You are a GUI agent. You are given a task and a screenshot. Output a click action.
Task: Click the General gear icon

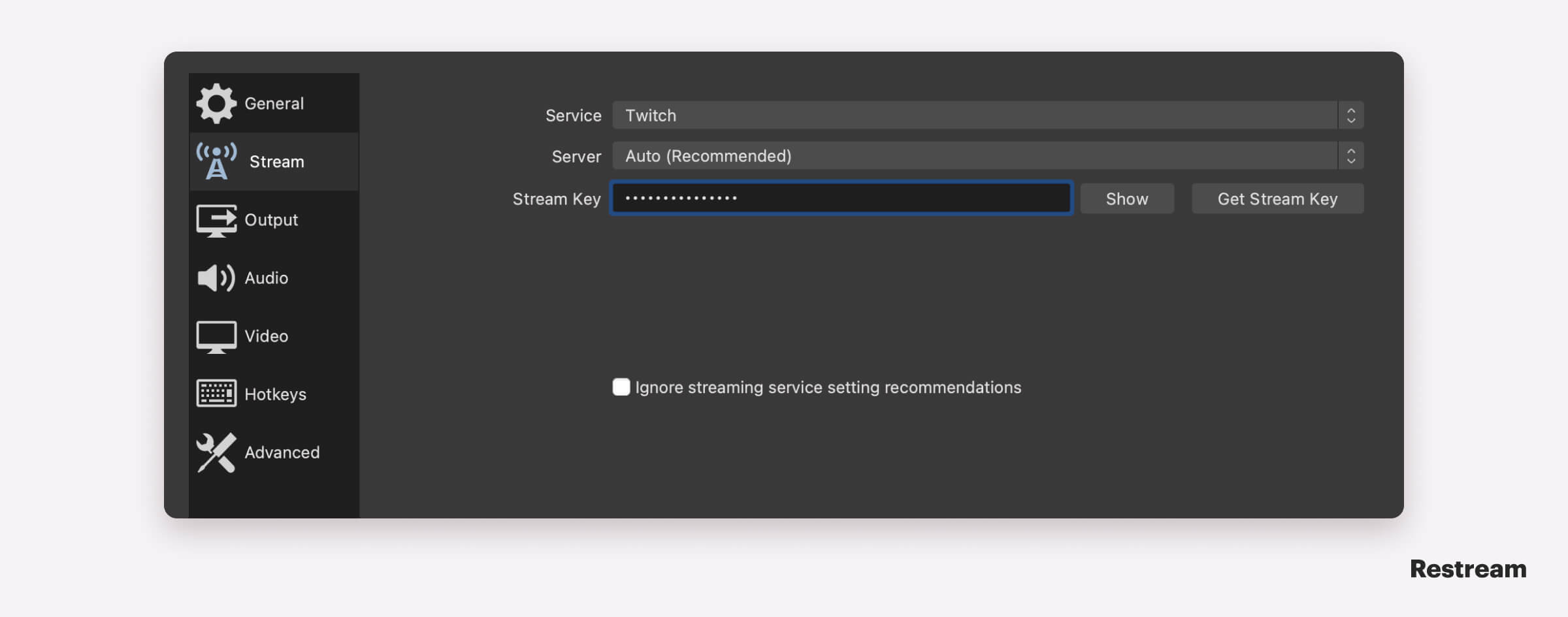point(216,103)
